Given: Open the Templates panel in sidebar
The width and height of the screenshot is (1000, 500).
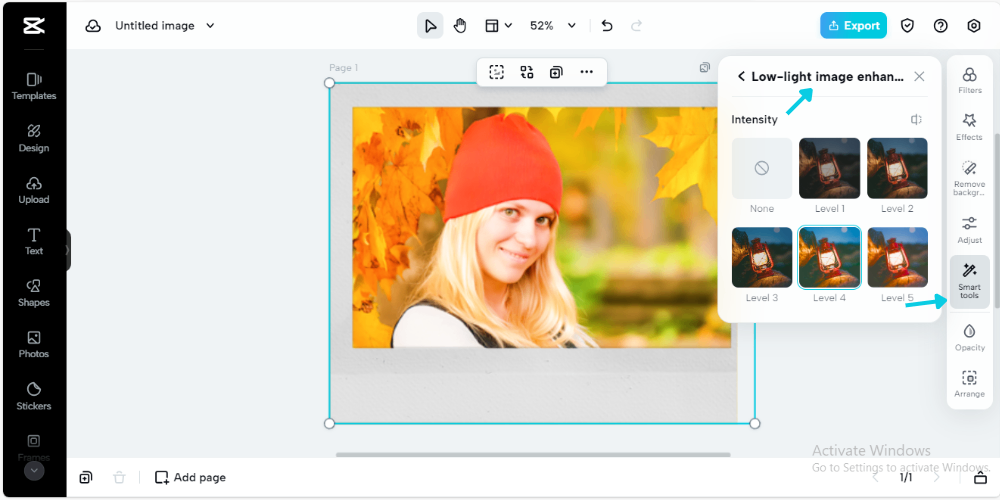Looking at the screenshot, I should click(33, 86).
